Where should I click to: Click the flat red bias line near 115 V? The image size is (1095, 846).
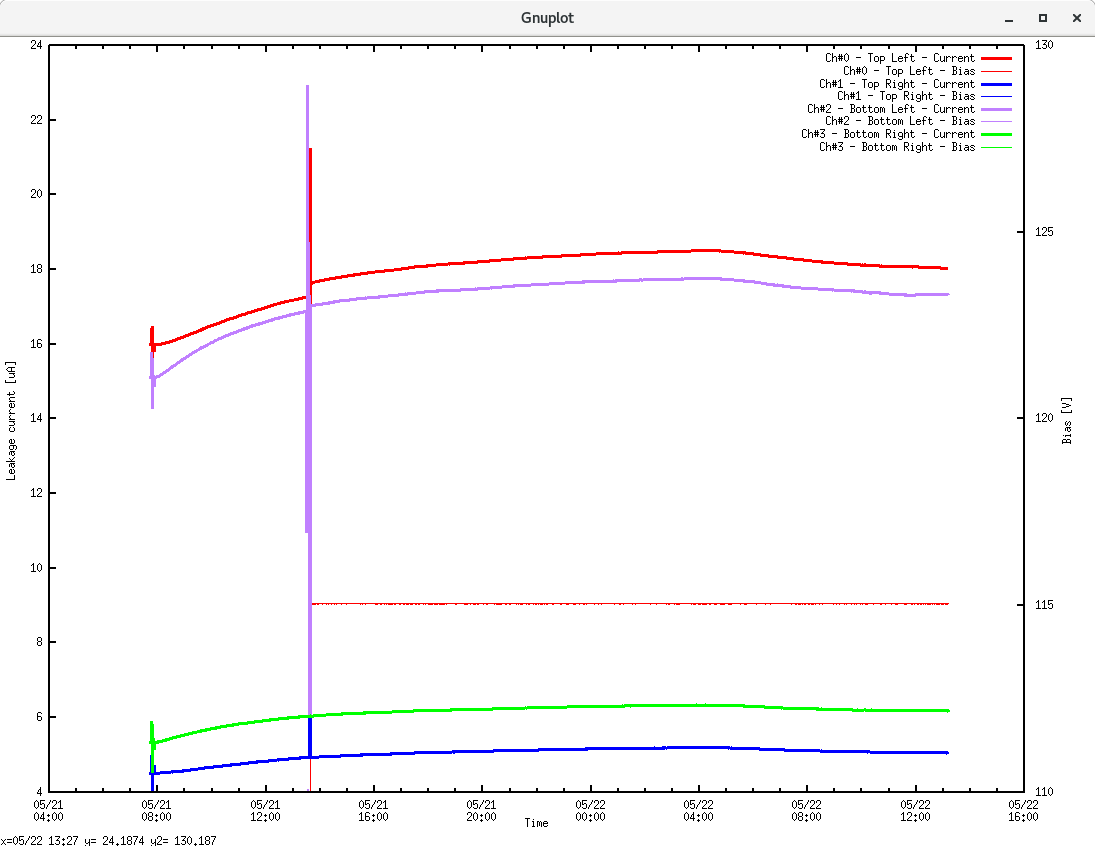point(600,604)
